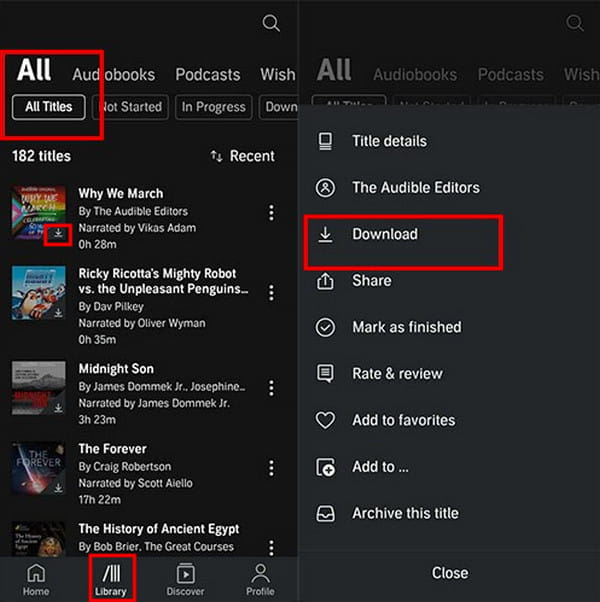Screen dimensions: 600x602
Task: Open the three-dot menu for Why We March
Action: (x=271, y=213)
